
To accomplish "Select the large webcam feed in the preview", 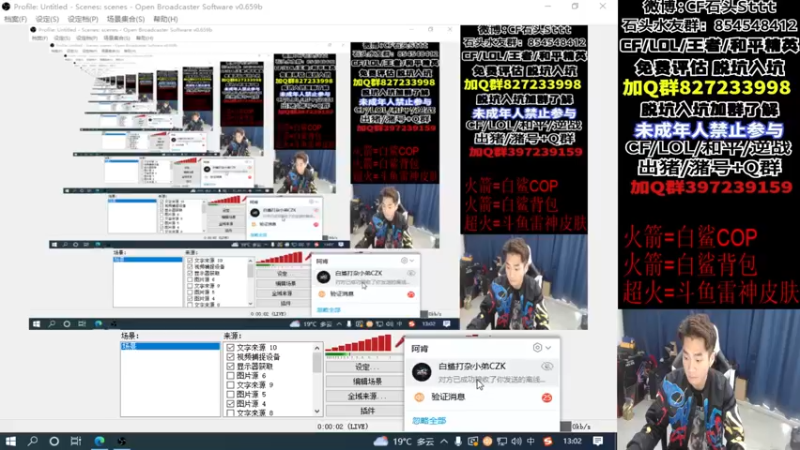I will tap(709, 380).
